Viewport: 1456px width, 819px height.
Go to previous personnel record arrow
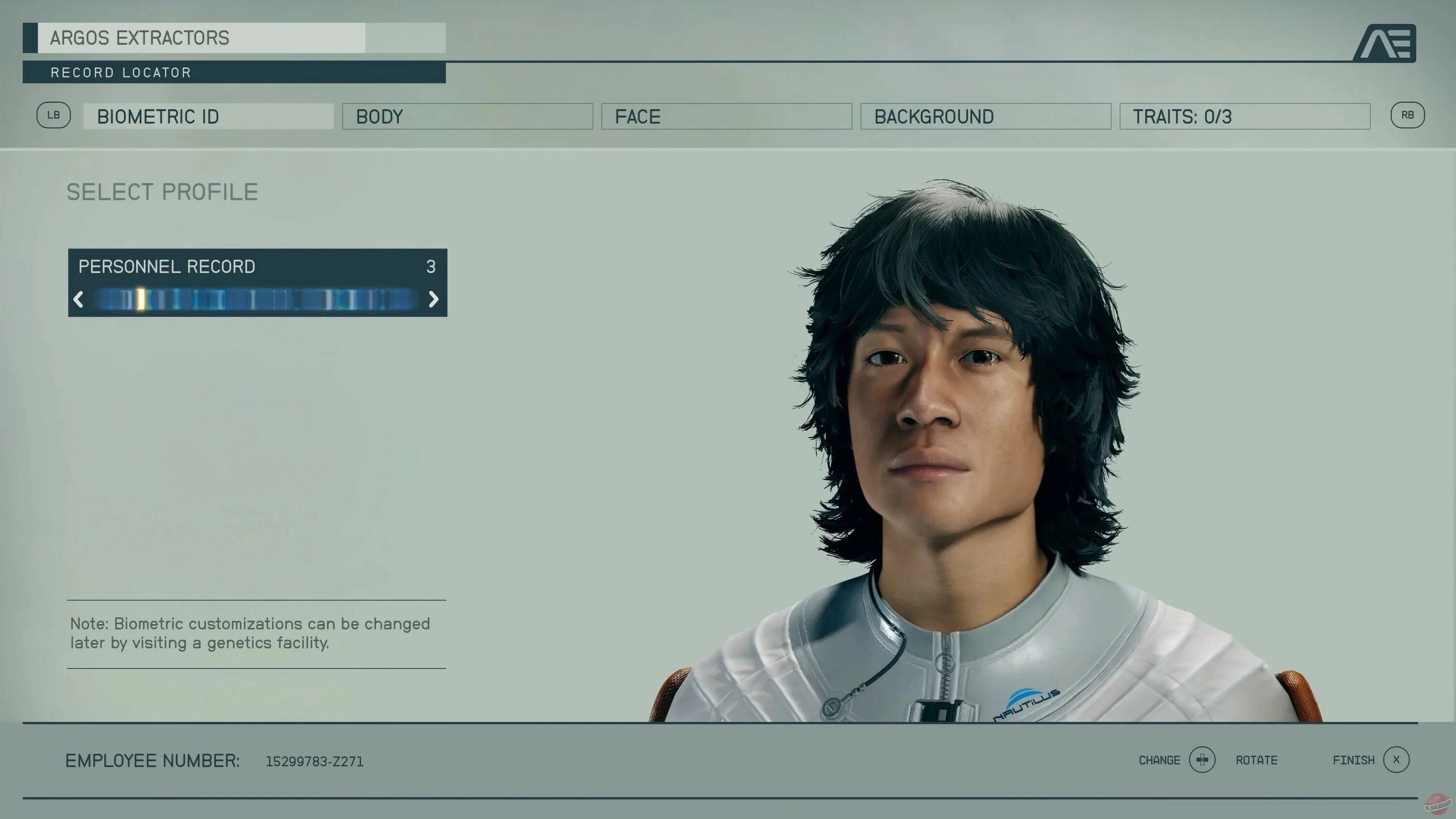coord(79,299)
